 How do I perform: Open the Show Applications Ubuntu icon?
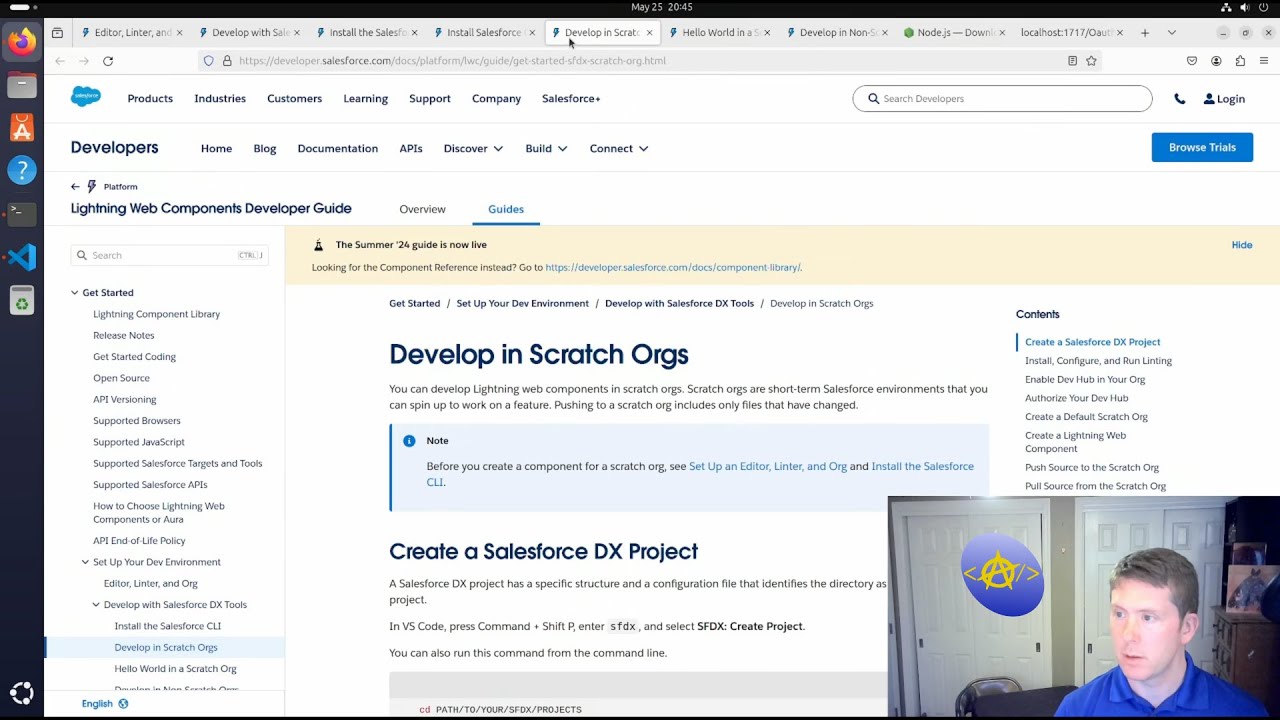pyautogui.click(x=21, y=693)
